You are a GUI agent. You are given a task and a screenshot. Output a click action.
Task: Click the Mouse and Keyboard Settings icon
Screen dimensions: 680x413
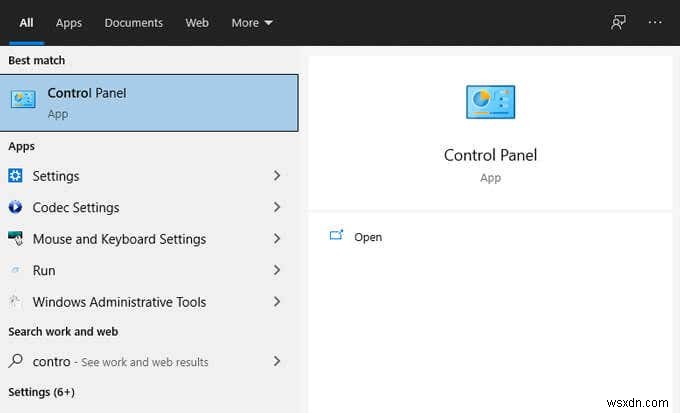click(15, 239)
